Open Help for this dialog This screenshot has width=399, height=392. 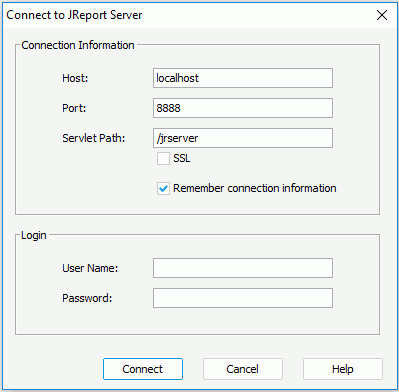pyautogui.click(x=343, y=369)
